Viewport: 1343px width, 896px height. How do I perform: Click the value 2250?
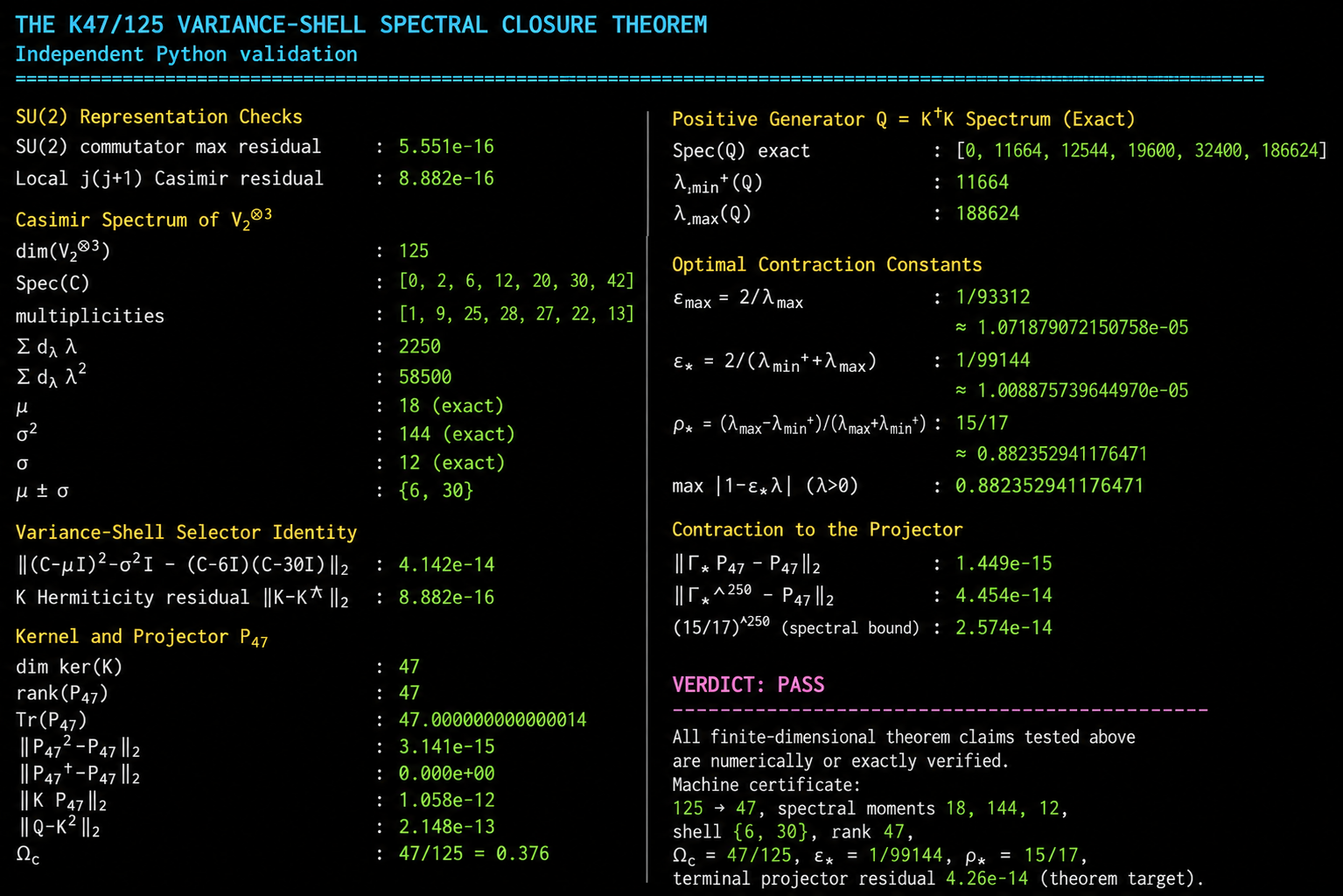pyautogui.click(x=420, y=346)
